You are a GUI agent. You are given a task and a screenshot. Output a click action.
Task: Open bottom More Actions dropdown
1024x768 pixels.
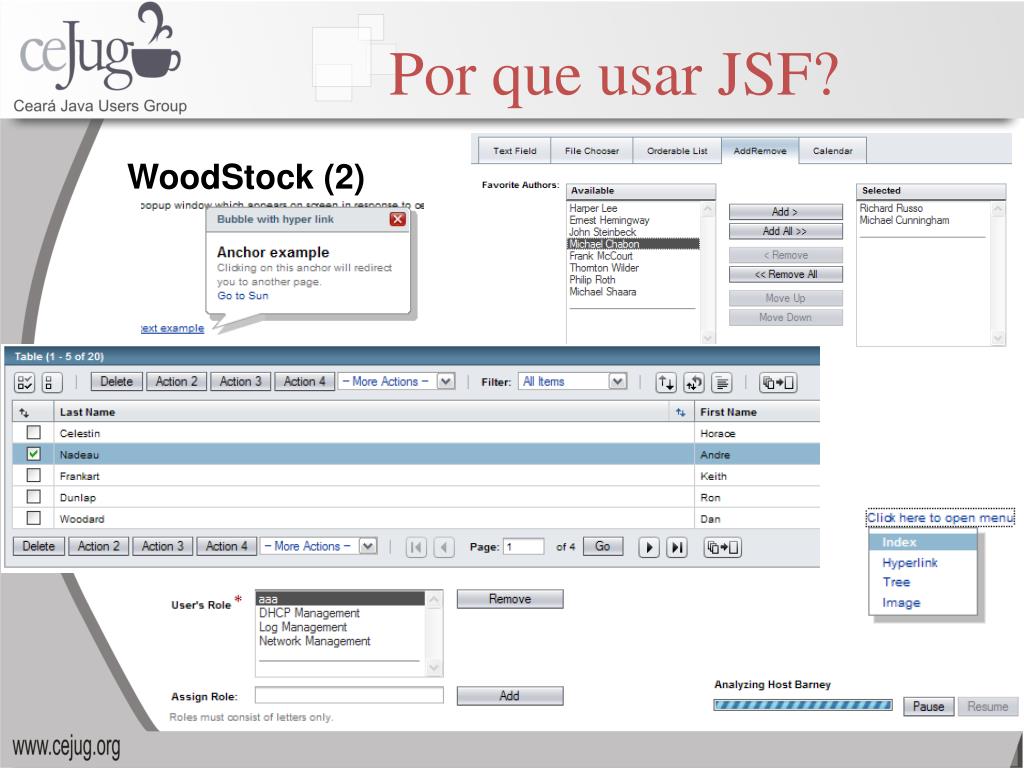[x=319, y=546]
